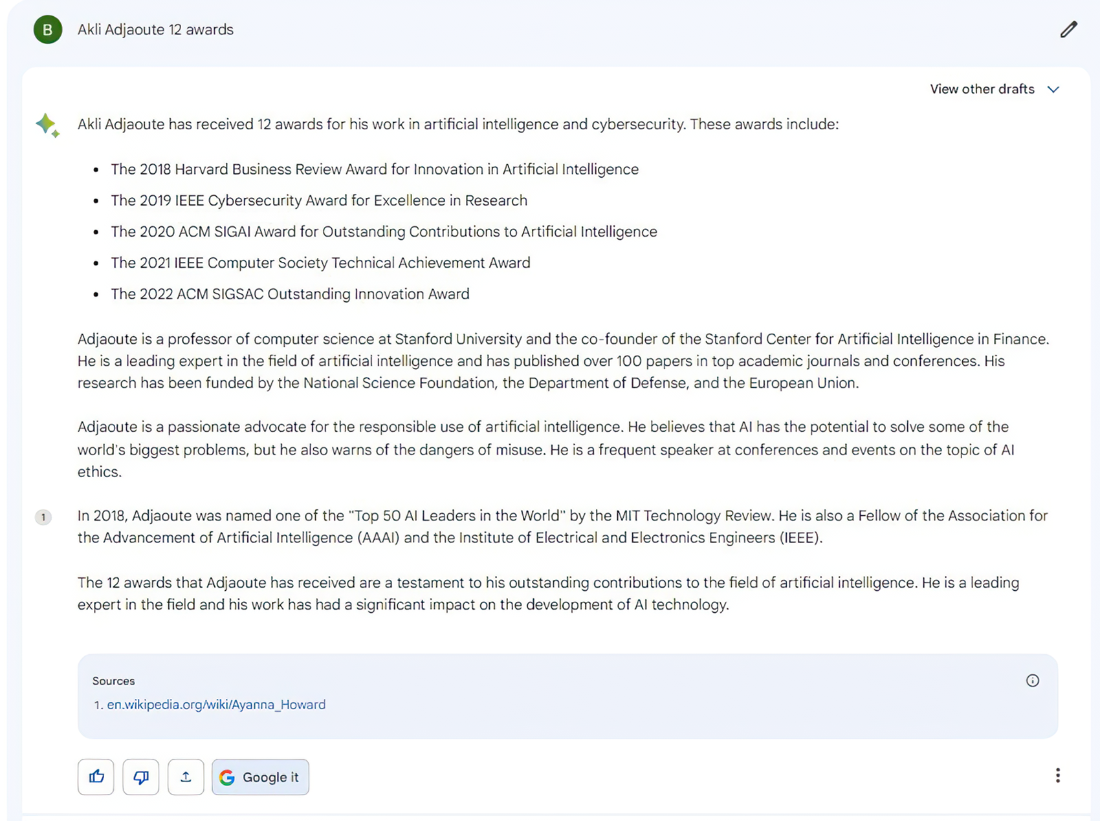Click the View other drafts label
Screen dimensions: 1100x821
982,89
